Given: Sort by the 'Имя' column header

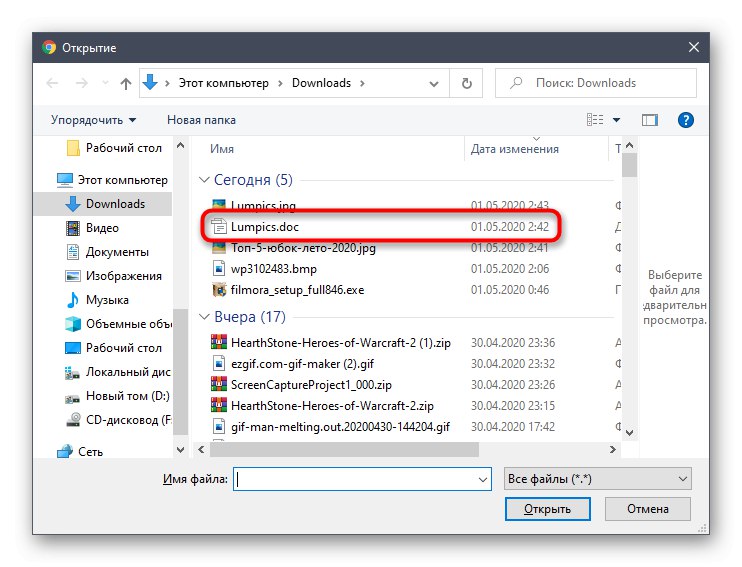Looking at the screenshot, I should pos(221,149).
